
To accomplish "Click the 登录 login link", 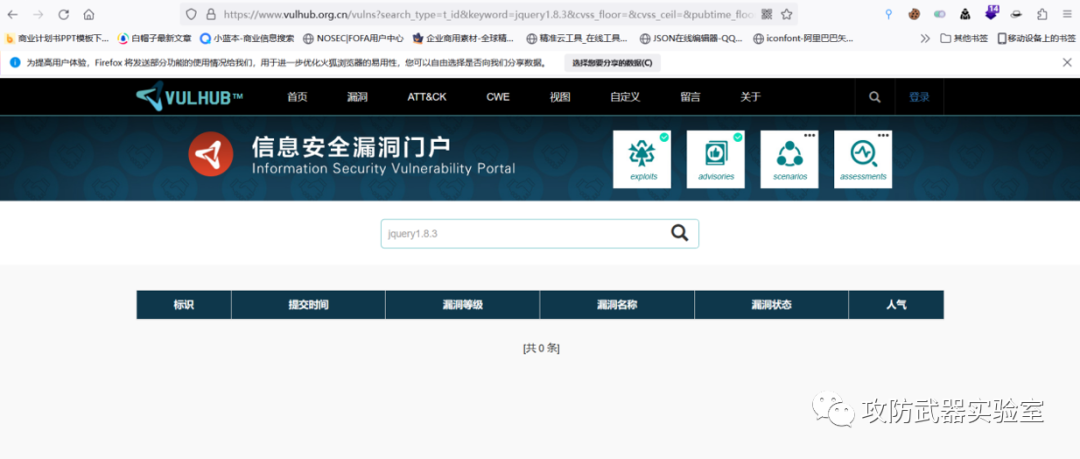I will [x=919, y=97].
